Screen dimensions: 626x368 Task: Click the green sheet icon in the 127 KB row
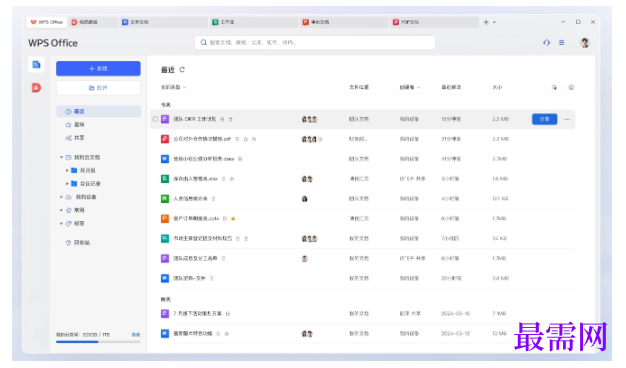tap(165, 199)
